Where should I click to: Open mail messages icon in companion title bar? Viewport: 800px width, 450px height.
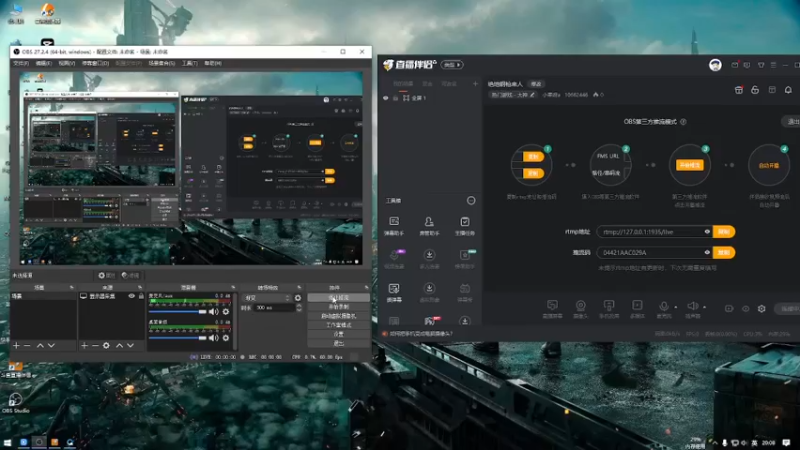[x=735, y=65]
